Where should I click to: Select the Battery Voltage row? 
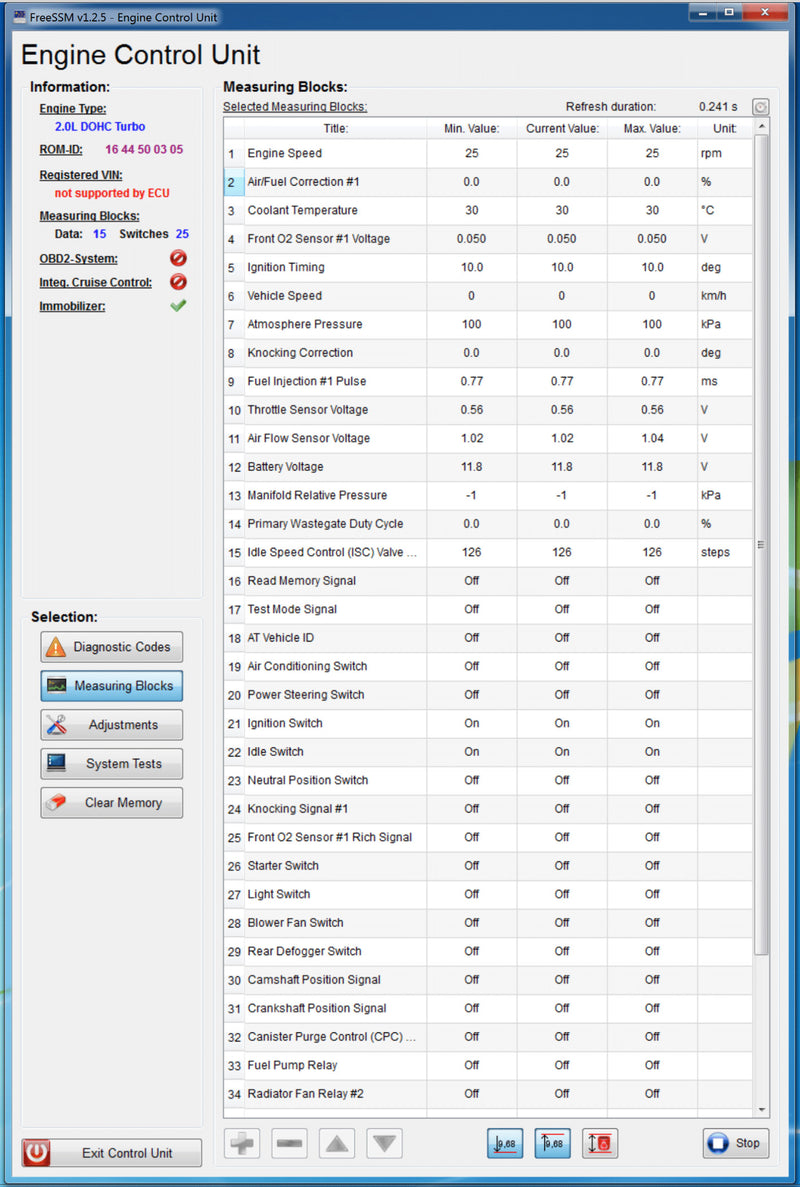point(488,467)
